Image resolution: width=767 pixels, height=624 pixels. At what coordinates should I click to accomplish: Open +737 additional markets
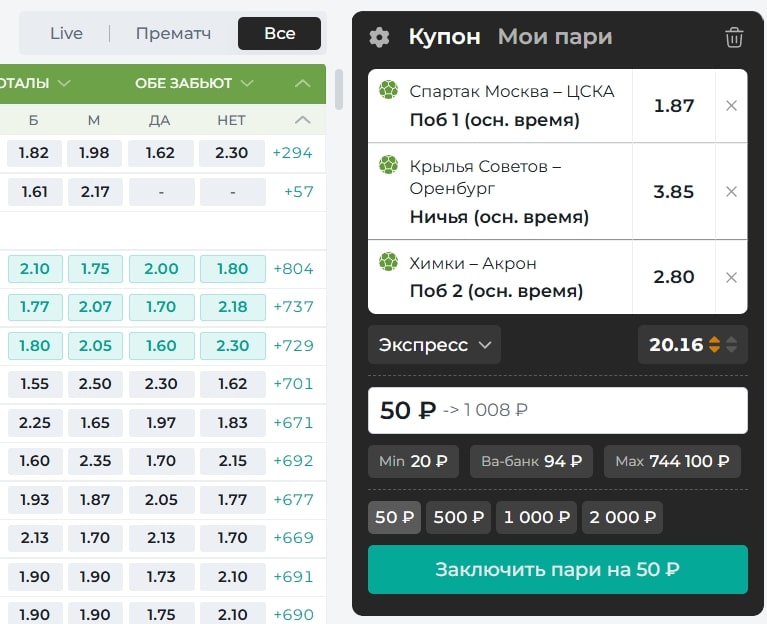tap(293, 307)
